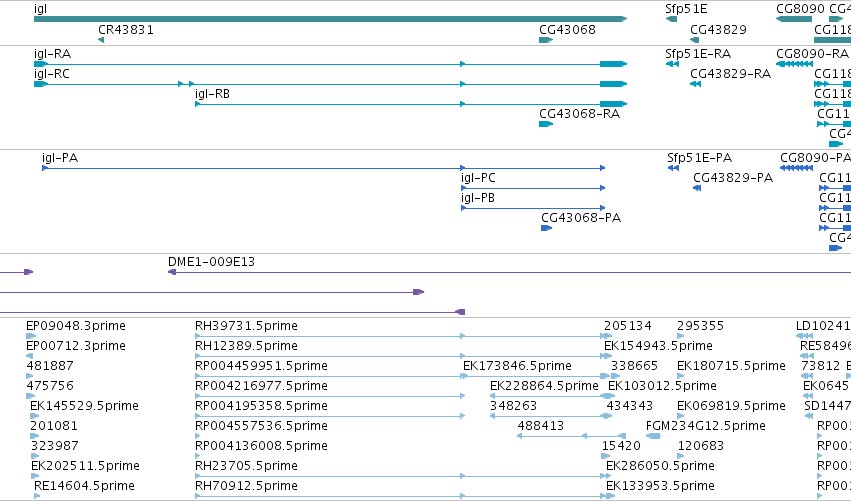Image resolution: width=851 pixels, height=501 pixels.
Task: Click the 323987 feature label
Action: 54,446
